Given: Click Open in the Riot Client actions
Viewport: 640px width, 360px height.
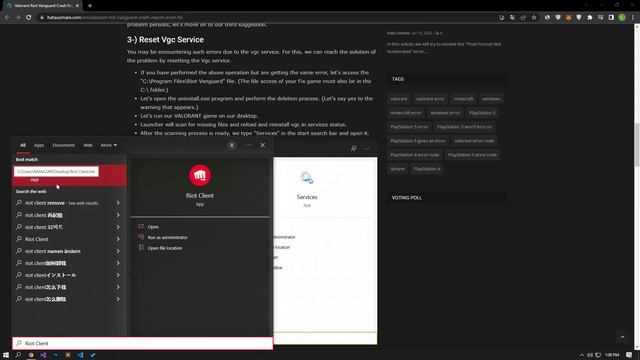Looking at the screenshot, I should (x=153, y=227).
